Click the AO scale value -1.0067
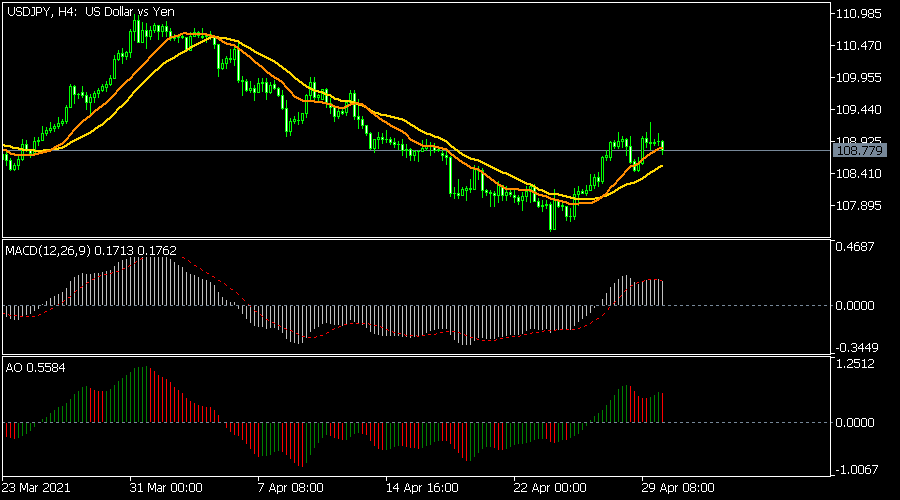The height and width of the screenshot is (500, 900). tap(858, 469)
